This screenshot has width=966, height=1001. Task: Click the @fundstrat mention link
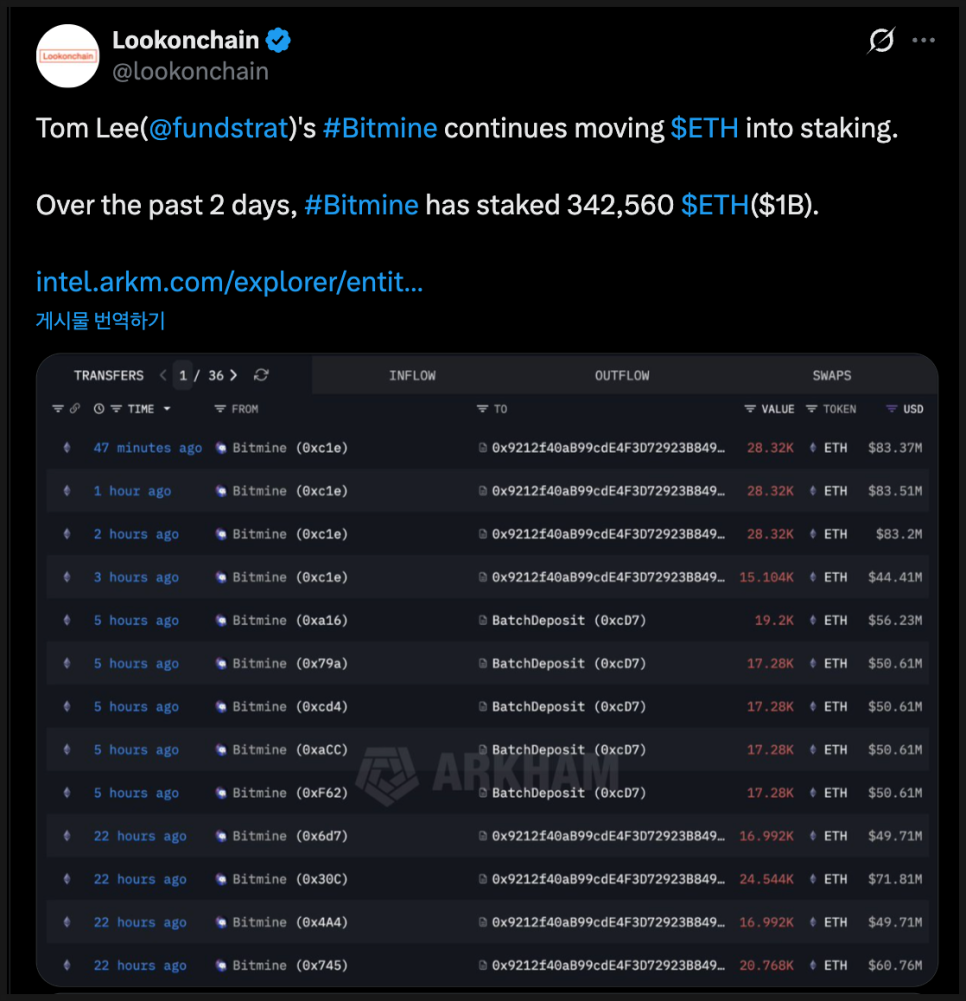pyautogui.click(x=218, y=129)
